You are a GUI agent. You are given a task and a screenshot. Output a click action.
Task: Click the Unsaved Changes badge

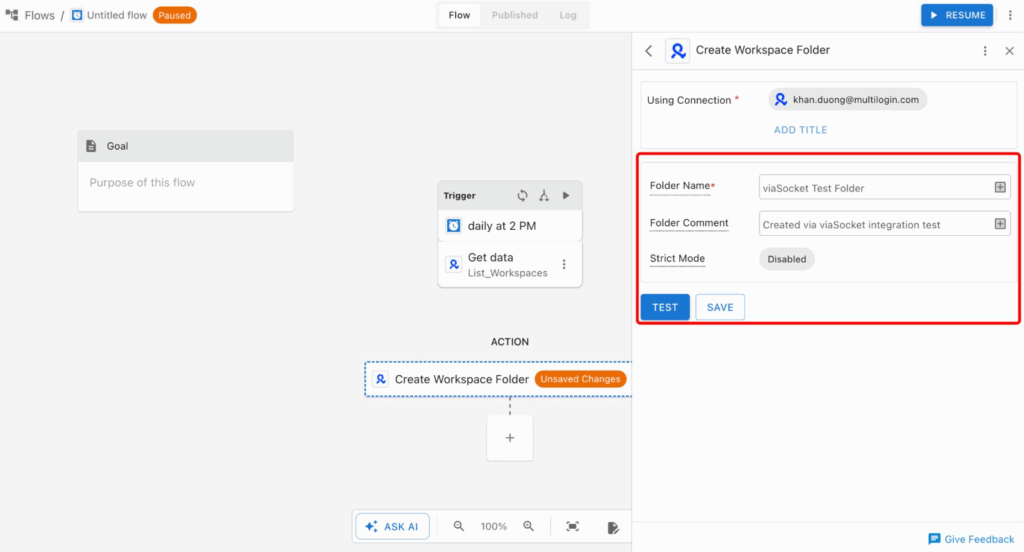point(580,379)
